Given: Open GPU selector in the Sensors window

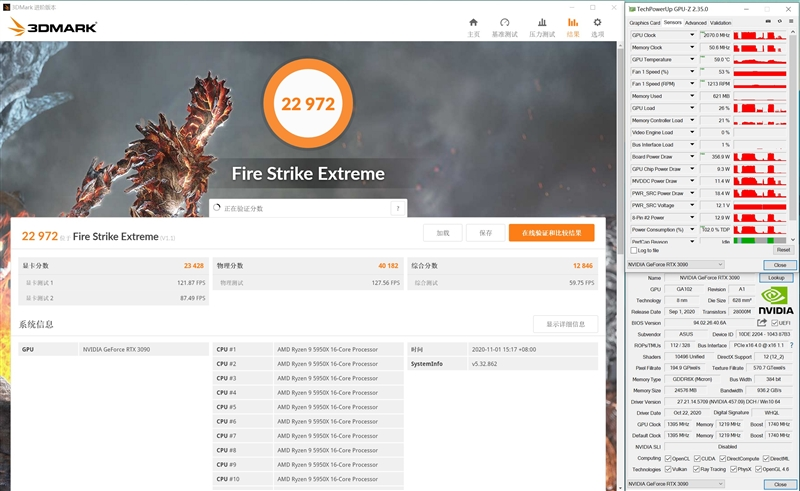Looking at the screenshot, I should coord(676,264).
